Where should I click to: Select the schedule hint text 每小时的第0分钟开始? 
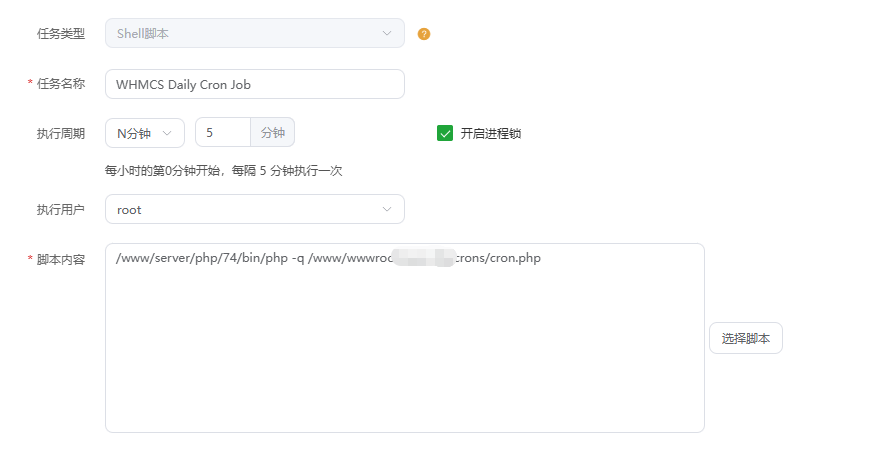click(162, 171)
